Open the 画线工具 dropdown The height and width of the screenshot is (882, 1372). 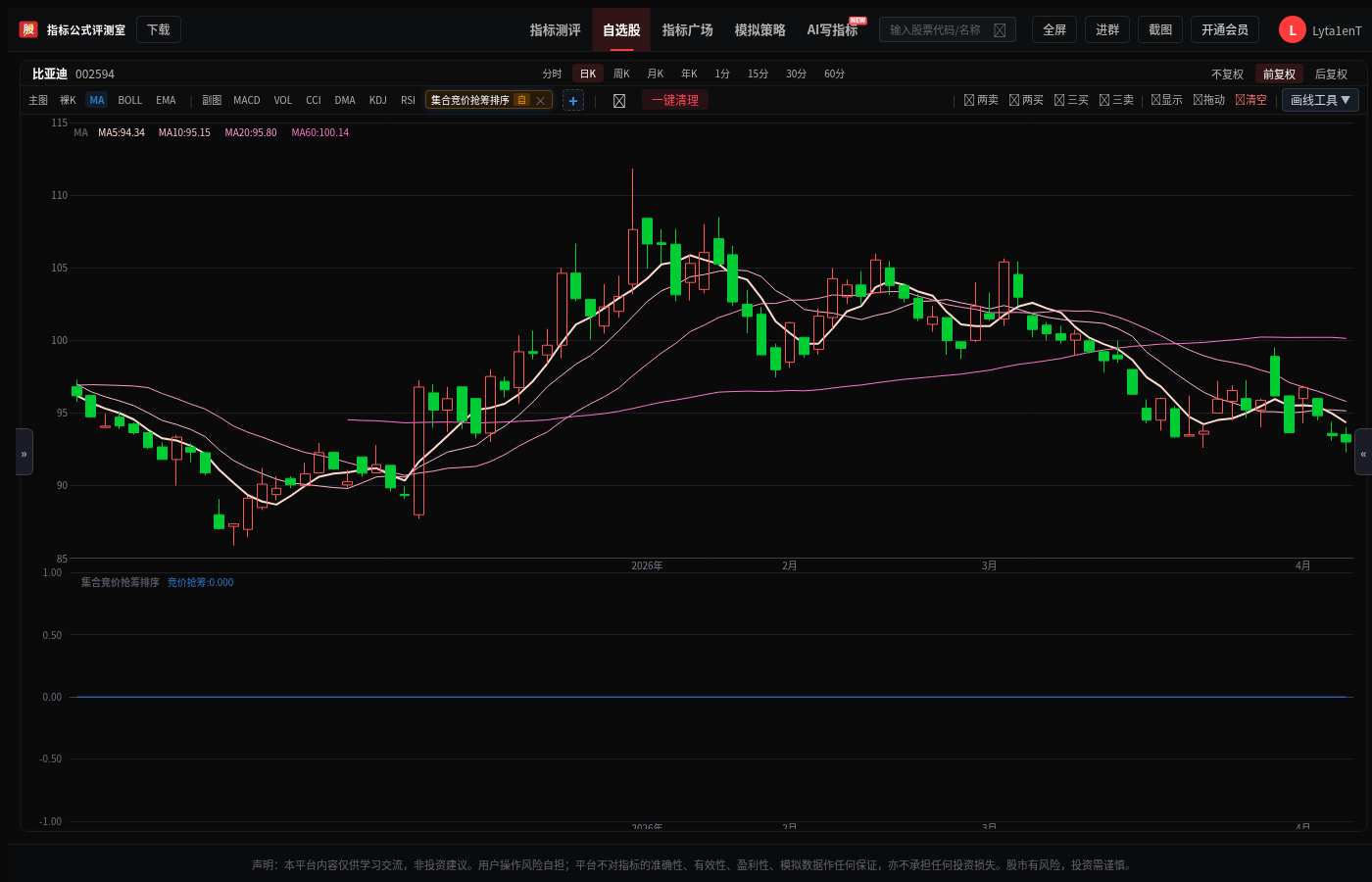click(1320, 100)
